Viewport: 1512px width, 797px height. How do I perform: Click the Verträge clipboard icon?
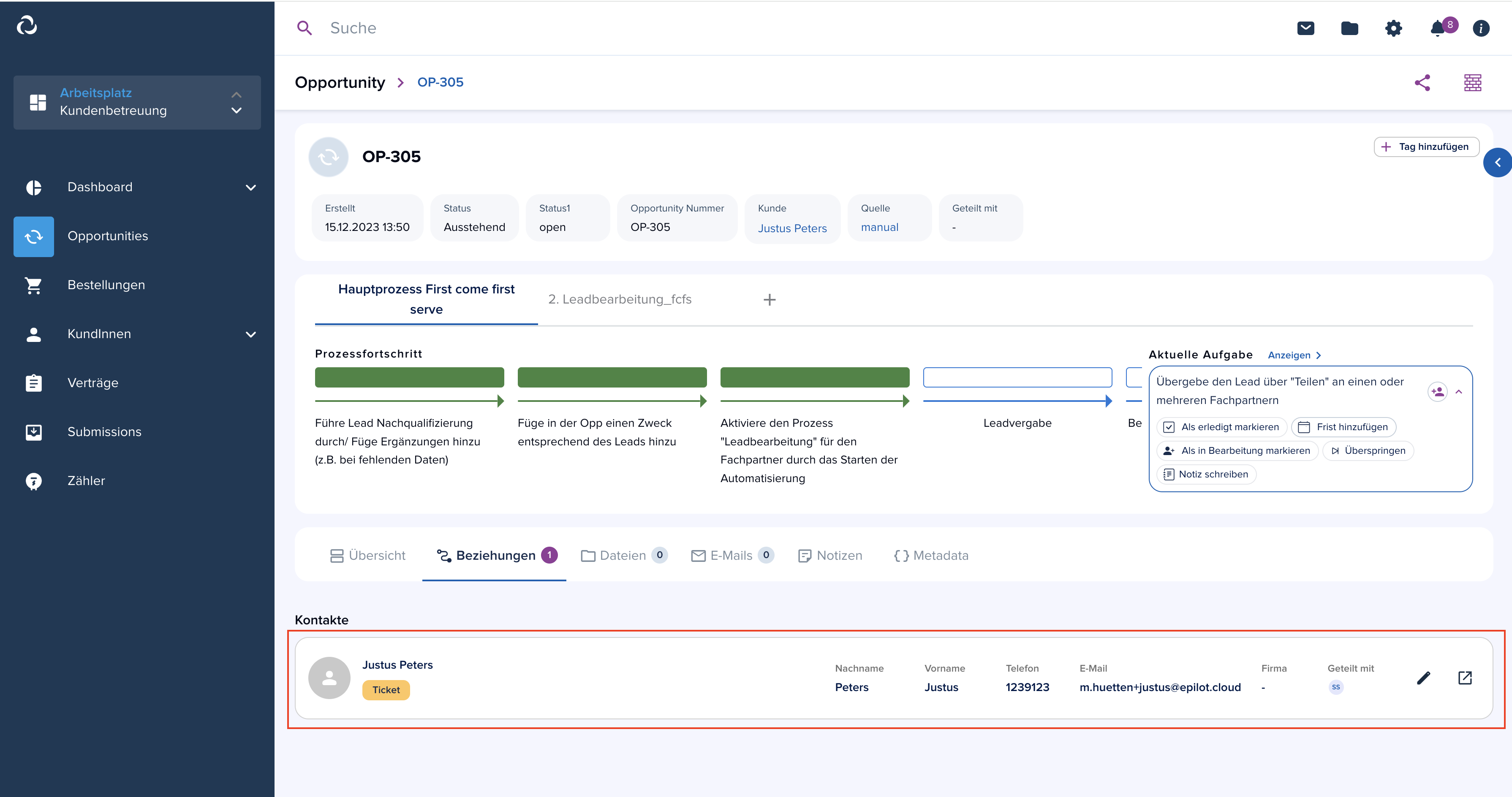click(33, 383)
